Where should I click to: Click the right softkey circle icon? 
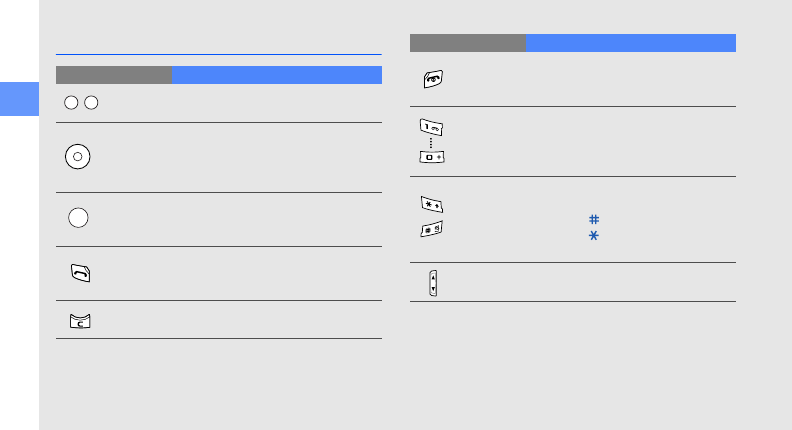click(x=91, y=103)
